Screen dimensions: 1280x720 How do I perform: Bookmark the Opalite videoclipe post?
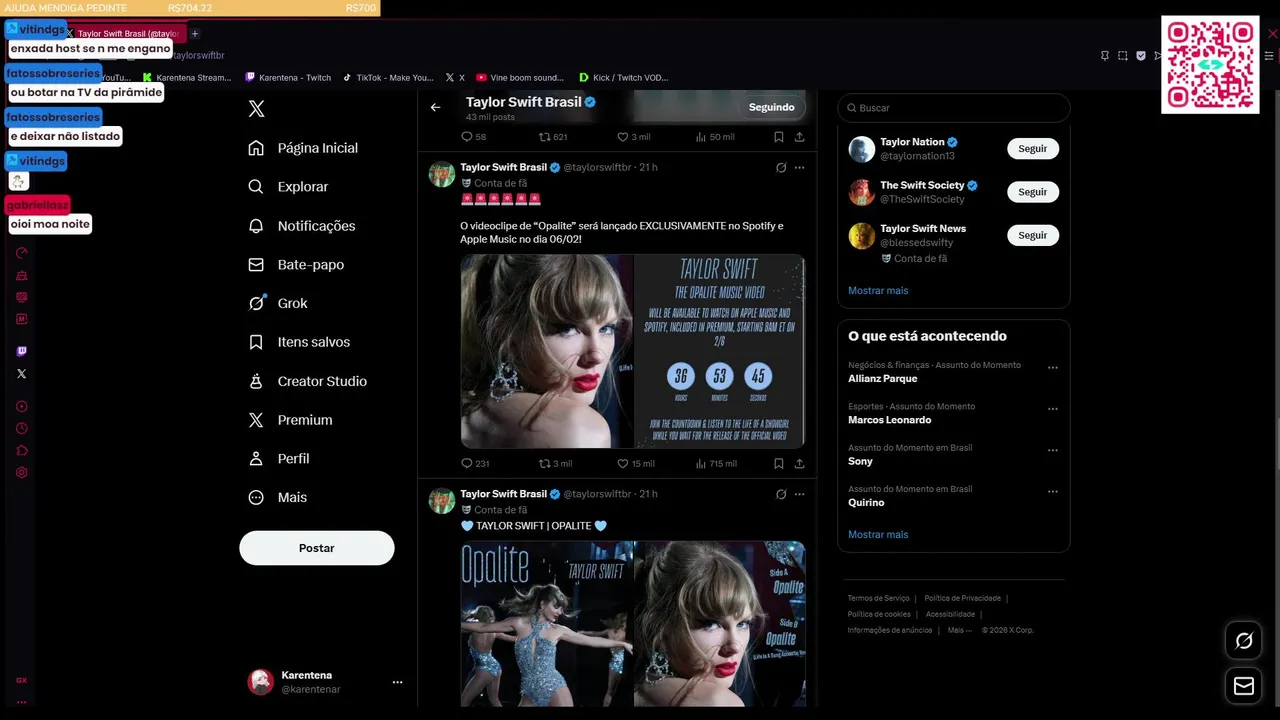tap(778, 464)
